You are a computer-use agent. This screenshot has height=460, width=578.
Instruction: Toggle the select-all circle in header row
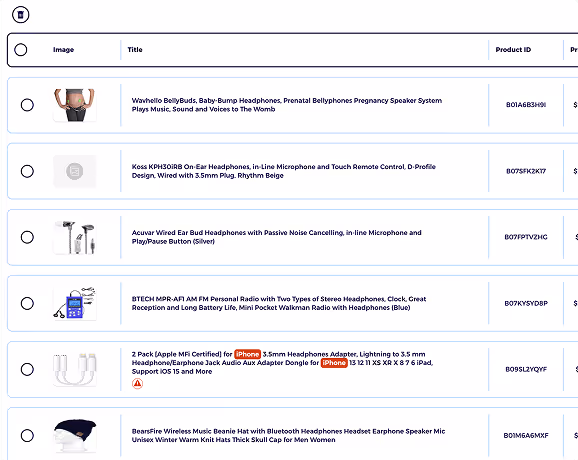[21, 49]
